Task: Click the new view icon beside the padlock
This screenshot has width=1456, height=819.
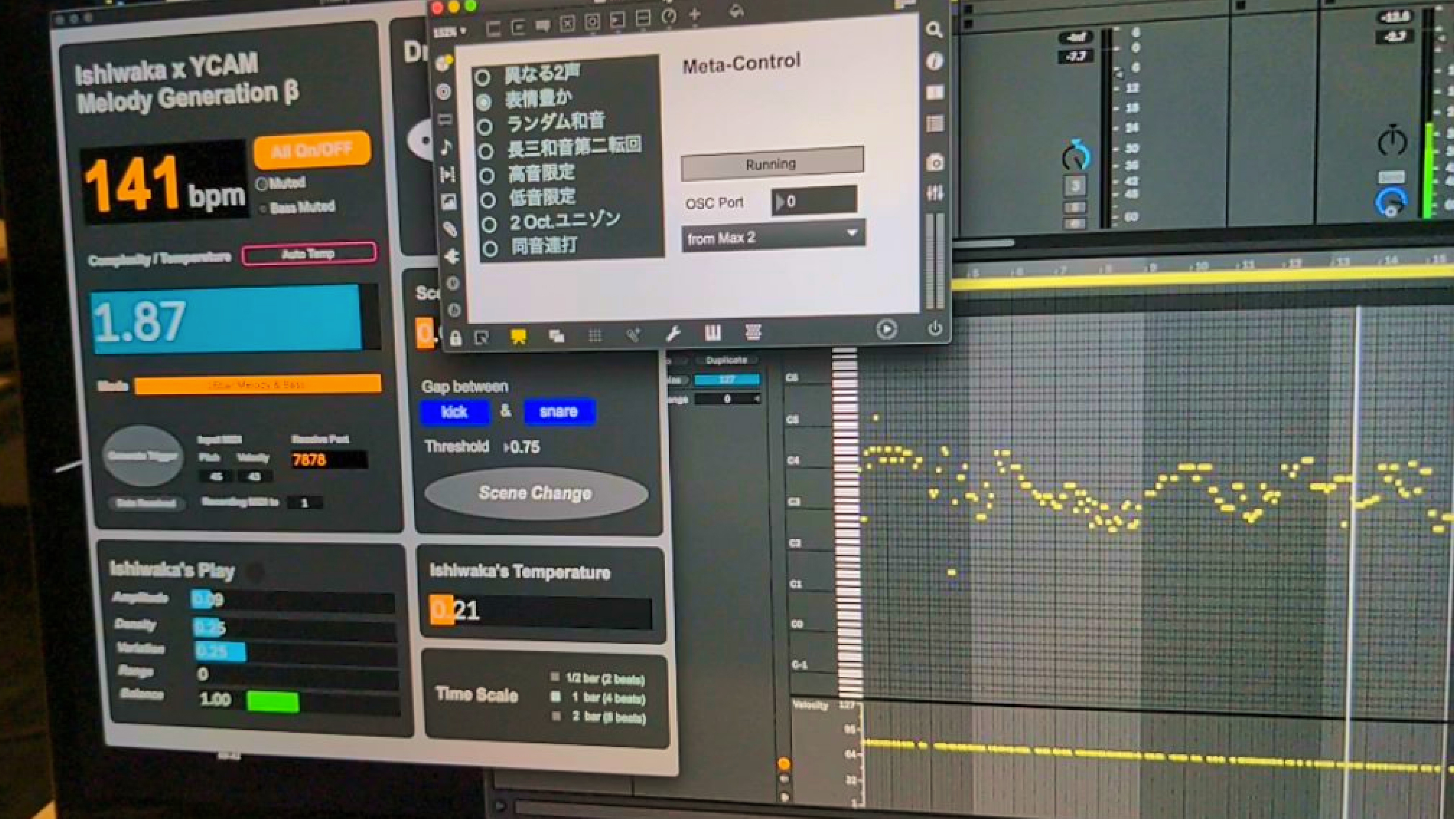Action: tap(482, 338)
